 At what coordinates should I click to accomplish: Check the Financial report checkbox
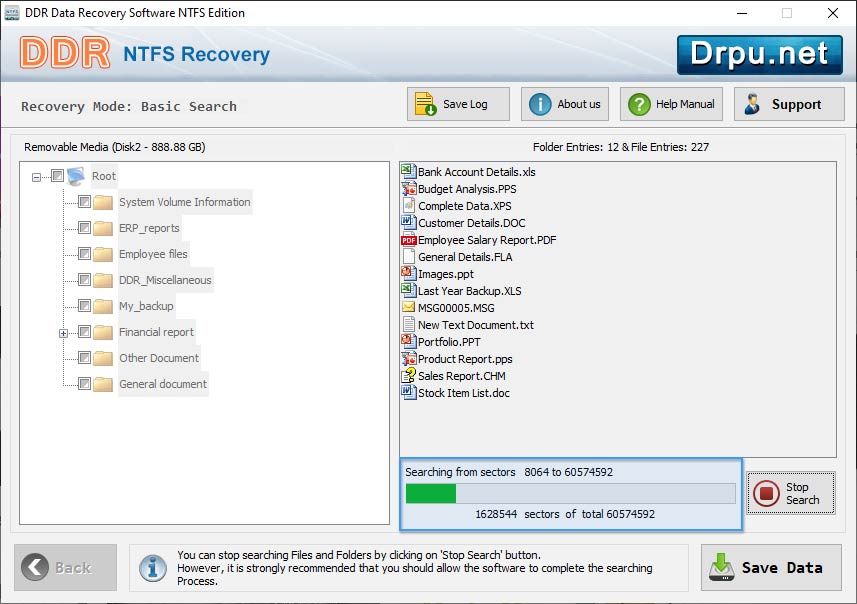(x=84, y=332)
